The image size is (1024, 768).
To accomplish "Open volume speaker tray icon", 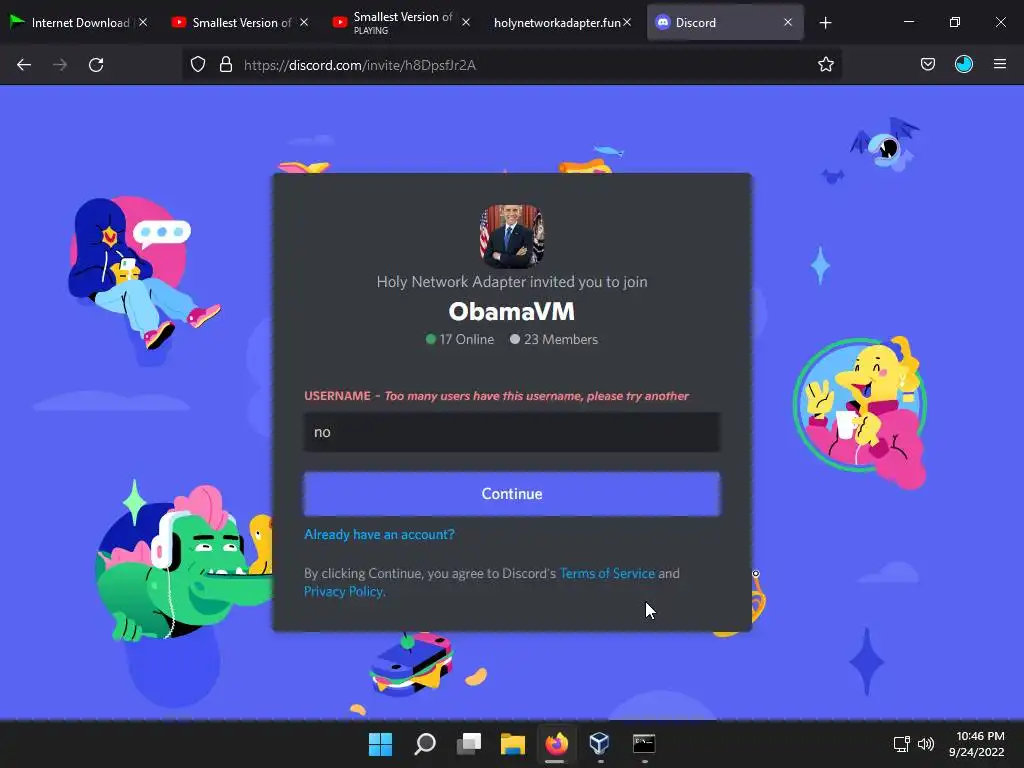I will (925, 744).
